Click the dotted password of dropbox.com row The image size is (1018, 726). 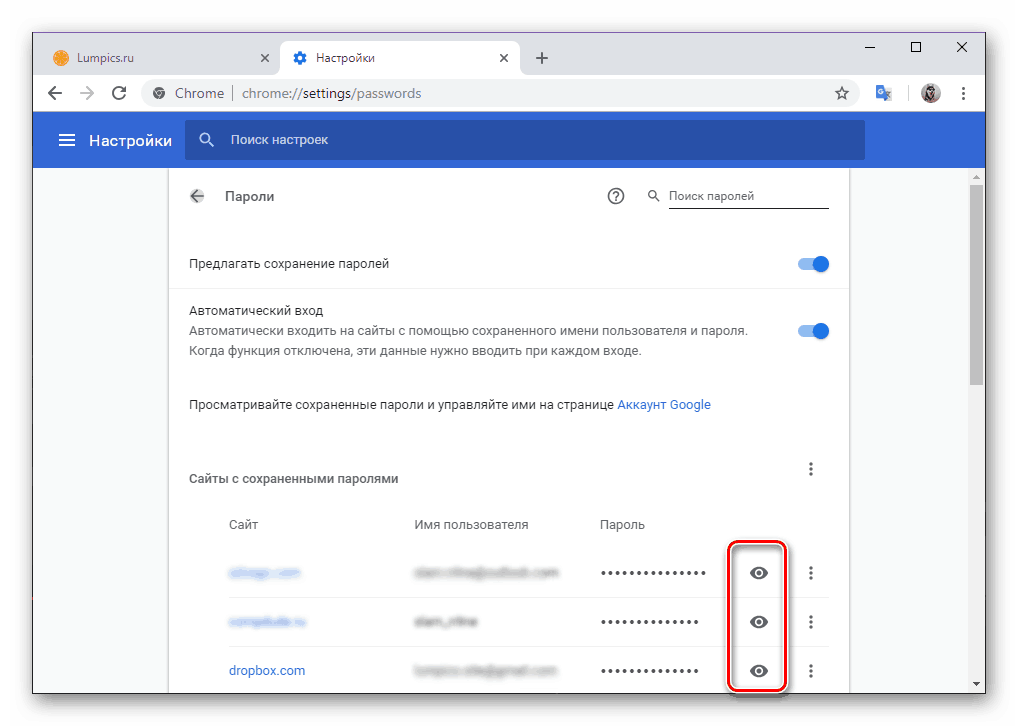[x=650, y=671]
